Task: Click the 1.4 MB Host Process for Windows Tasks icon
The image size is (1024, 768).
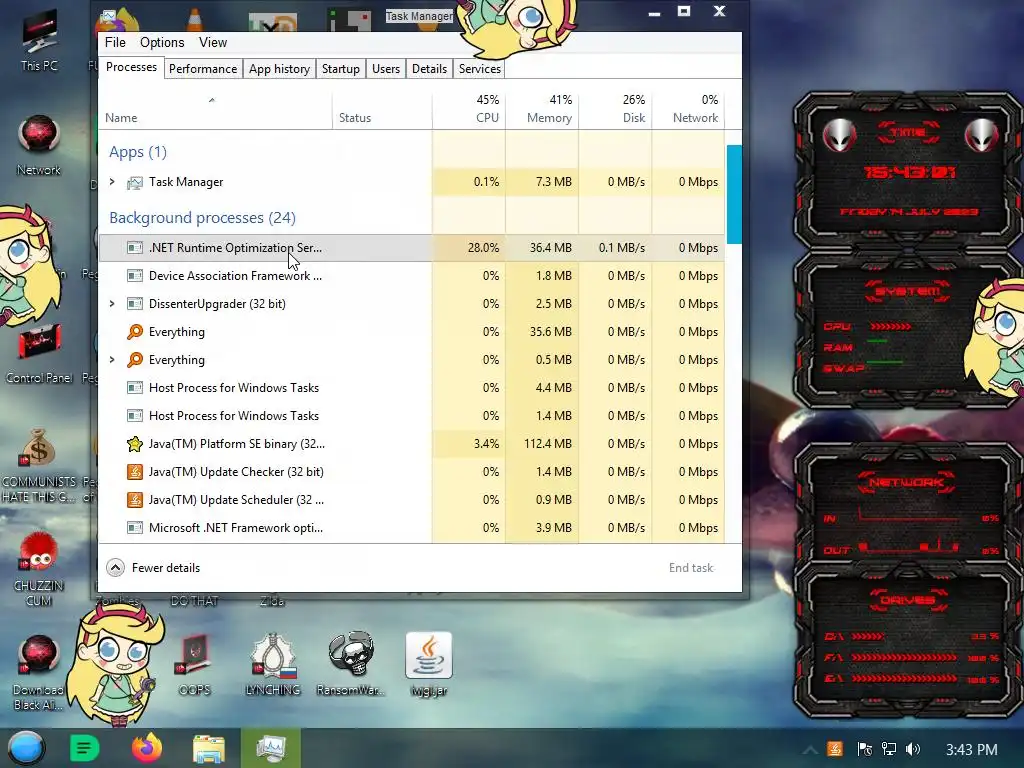Action: coord(135,416)
